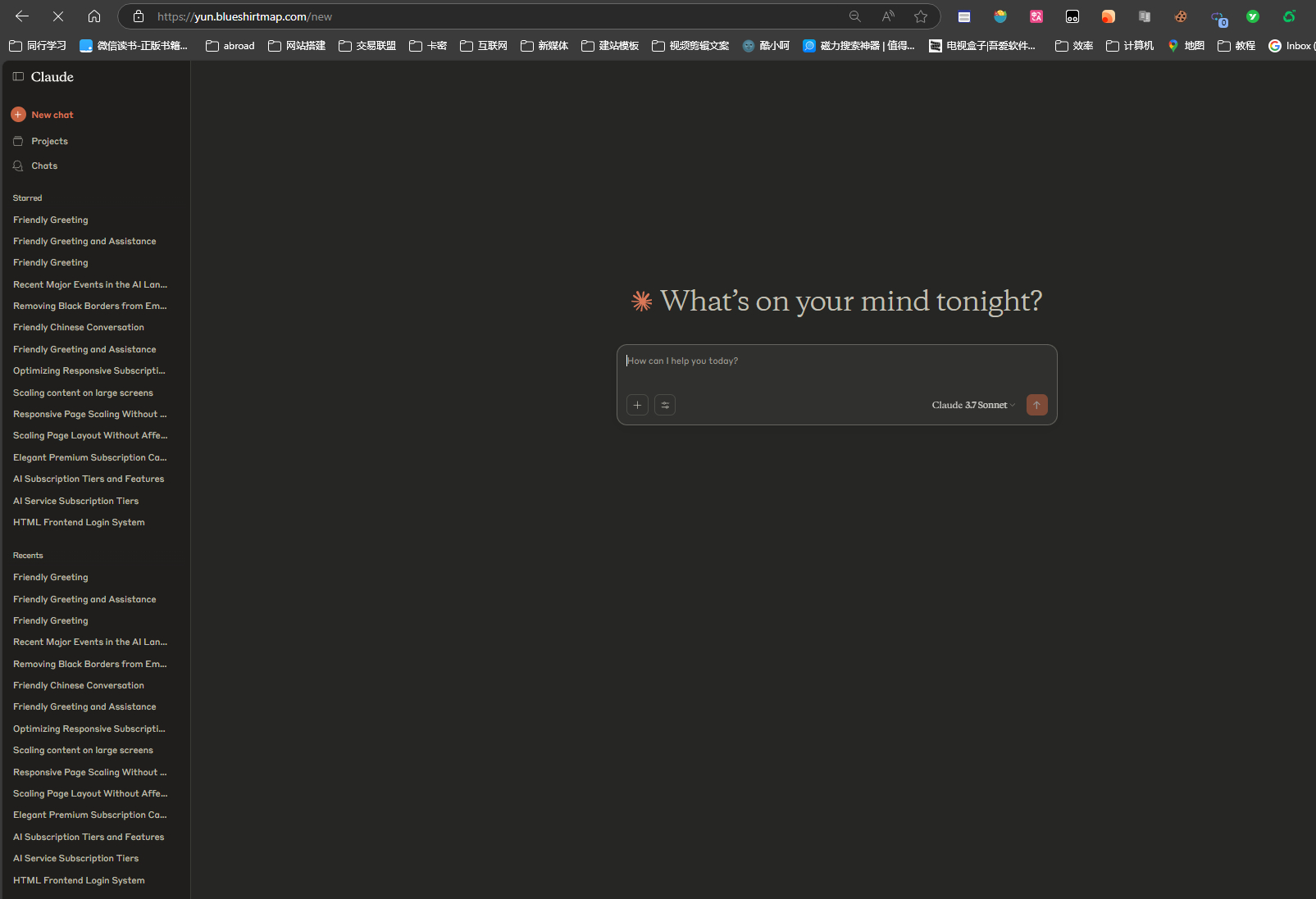Stop the page loading with the X button
The width and height of the screenshot is (1316, 899).
58,16
